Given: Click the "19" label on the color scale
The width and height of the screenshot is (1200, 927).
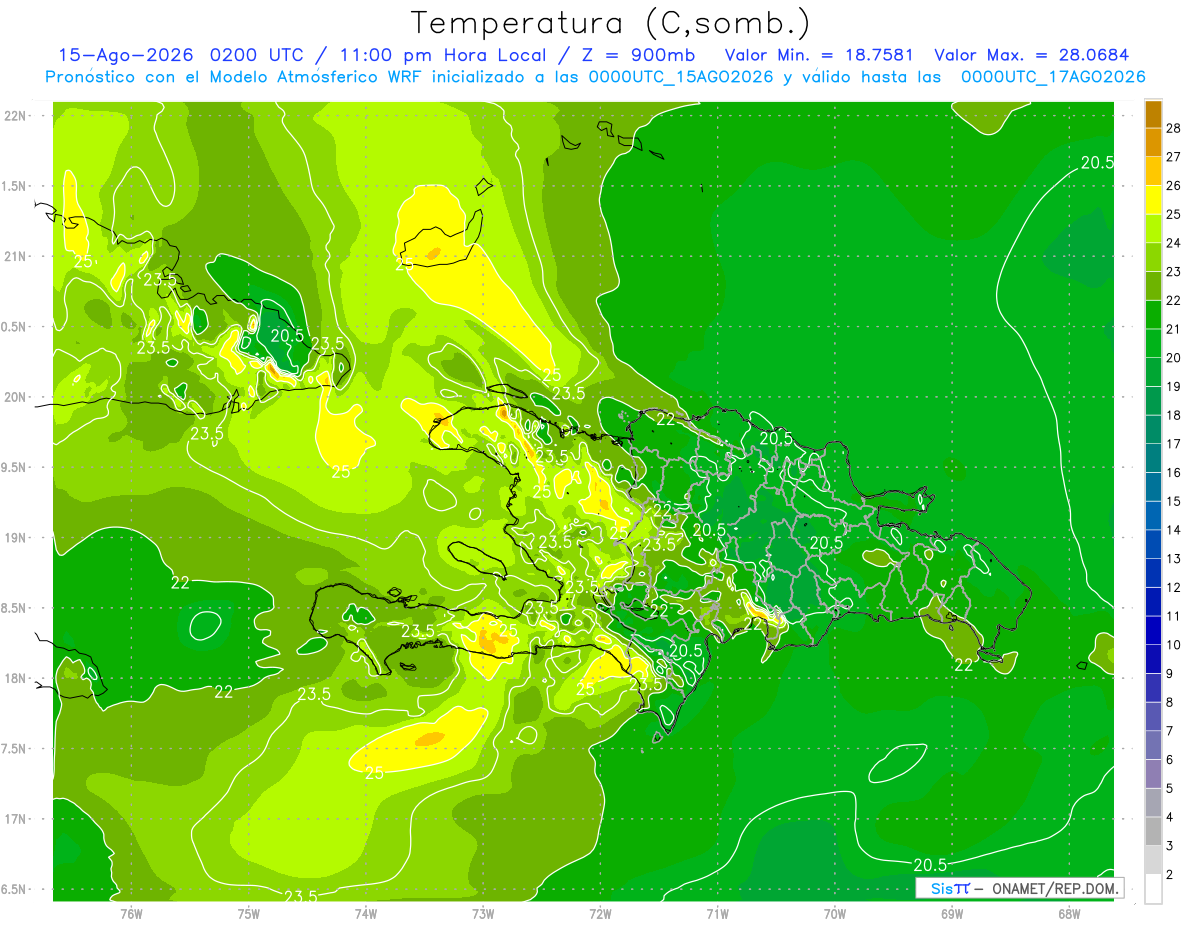Looking at the screenshot, I should pyautogui.click(x=1174, y=386).
